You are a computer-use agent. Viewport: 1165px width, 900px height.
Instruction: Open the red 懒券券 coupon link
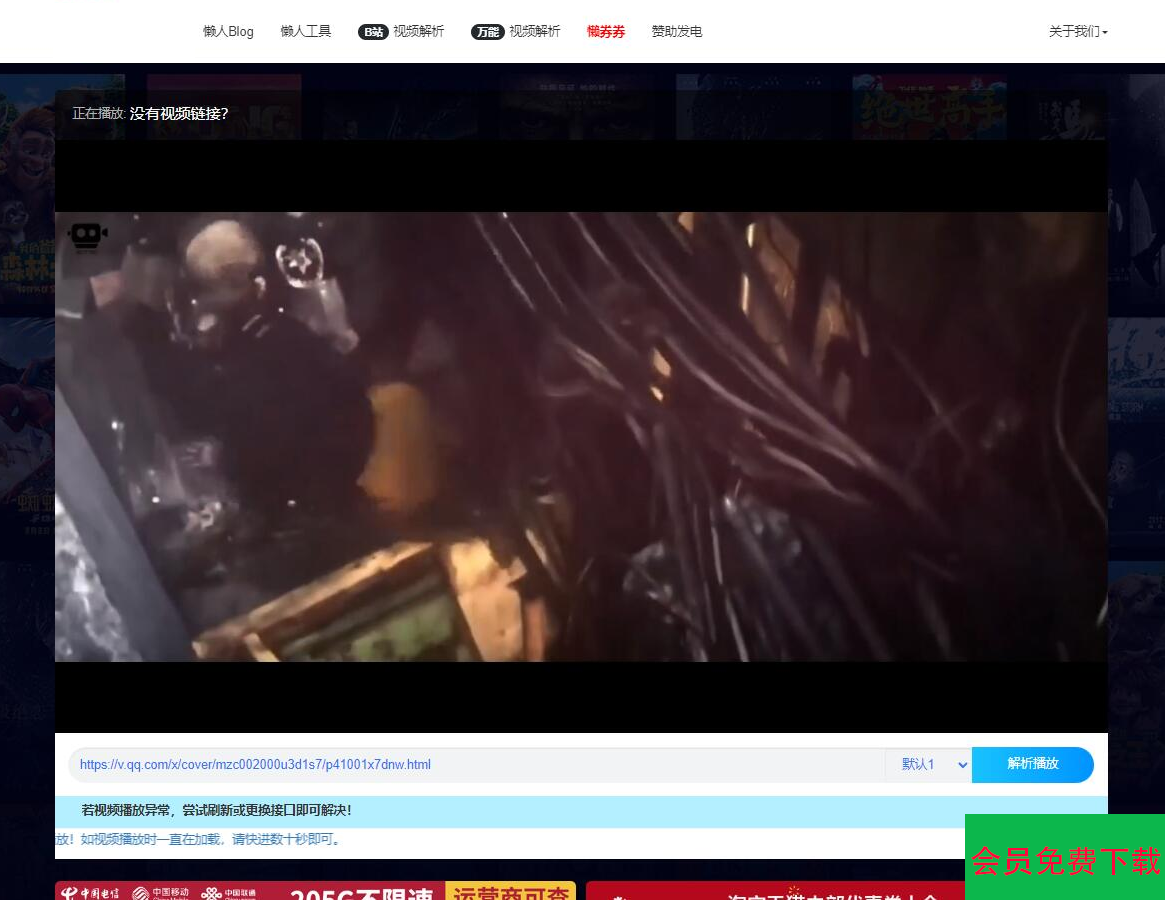(x=606, y=32)
